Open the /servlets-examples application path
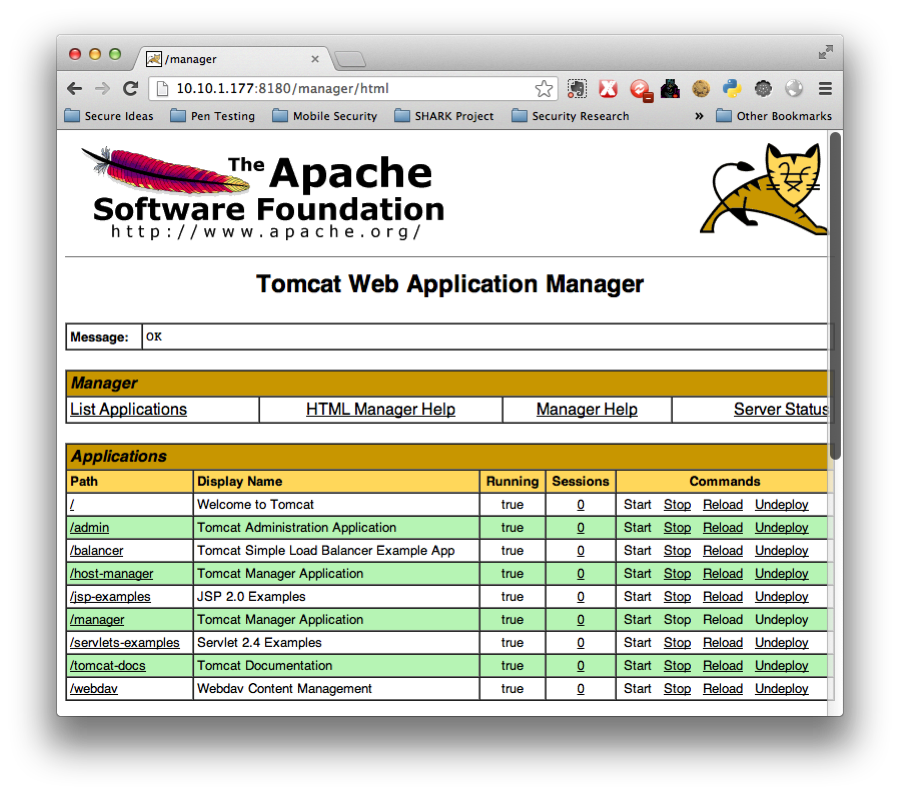The height and width of the screenshot is (796, 900). click(125, 642)
